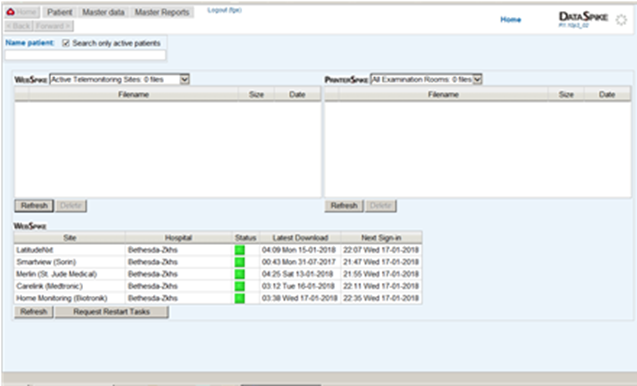
Task: Click latest download 00:43 Mon 31-07-2017
Action: click(299, 262)
